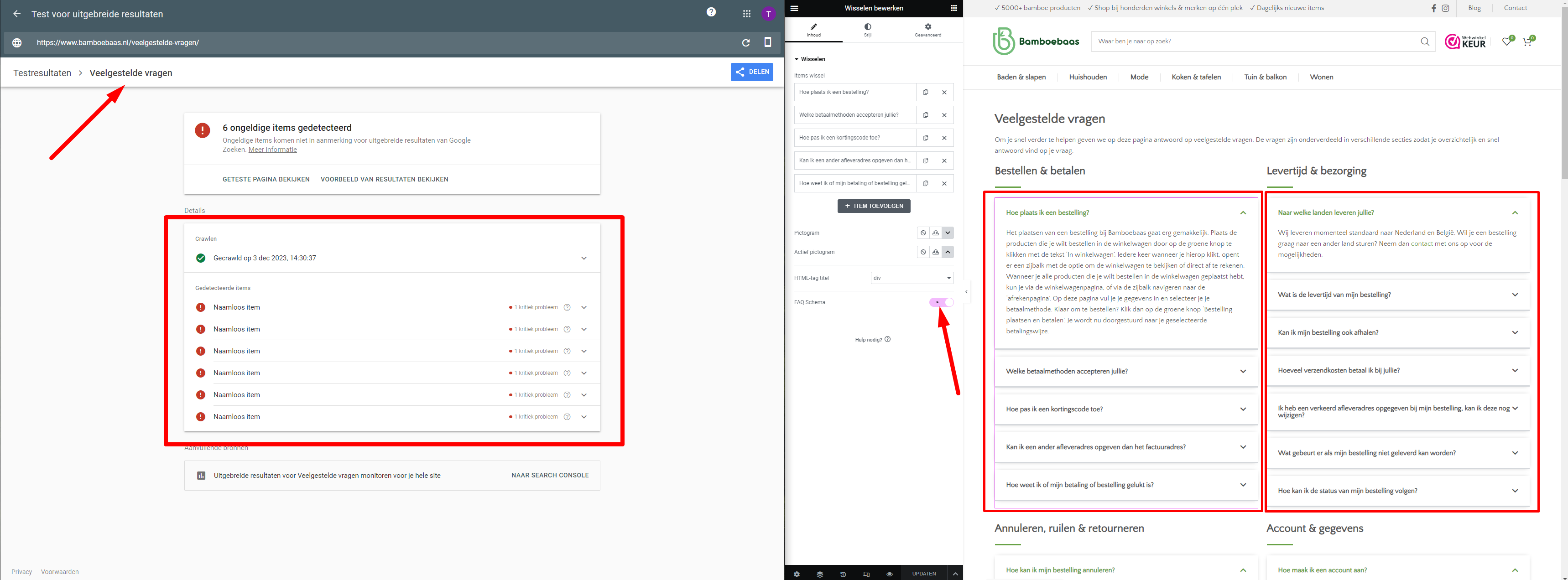Open the HTML-tag titel dropdown

point(911,278)
